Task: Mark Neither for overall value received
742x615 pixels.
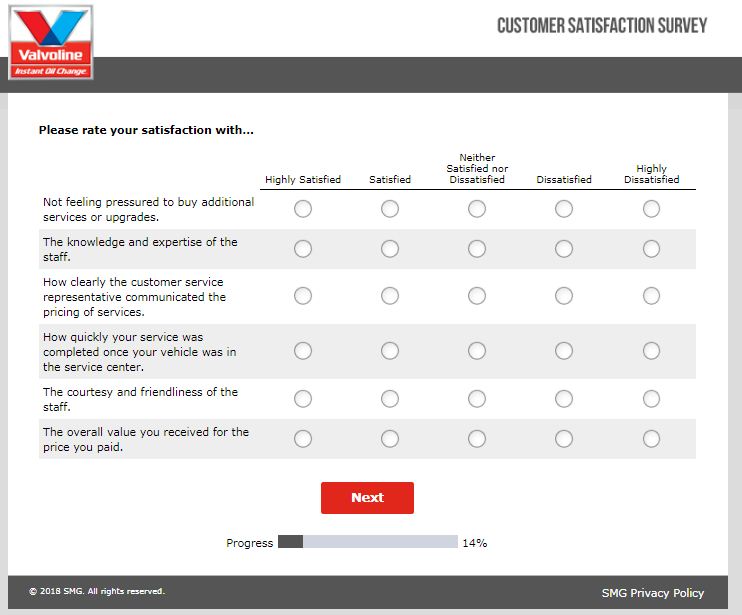Action: (x=477, y=439)
